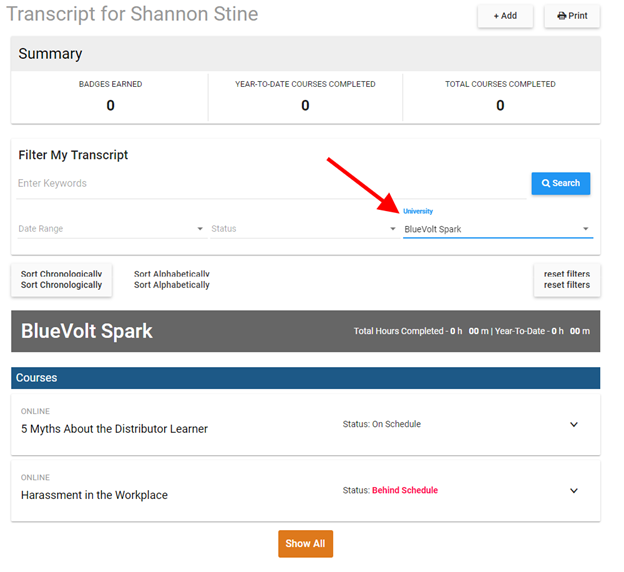Click the printer icon in Print button

pos(561,16)
